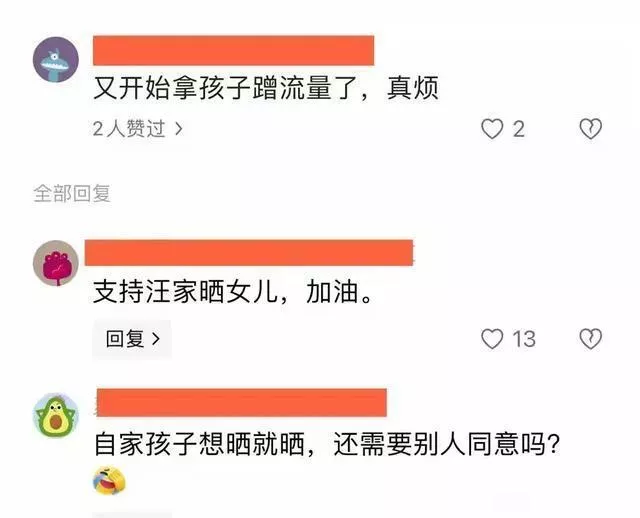Open the 回复 reply button
Image resolution: width=640 pixels, height=518 pixels.
pyautogui.click(x=132, y=339)
